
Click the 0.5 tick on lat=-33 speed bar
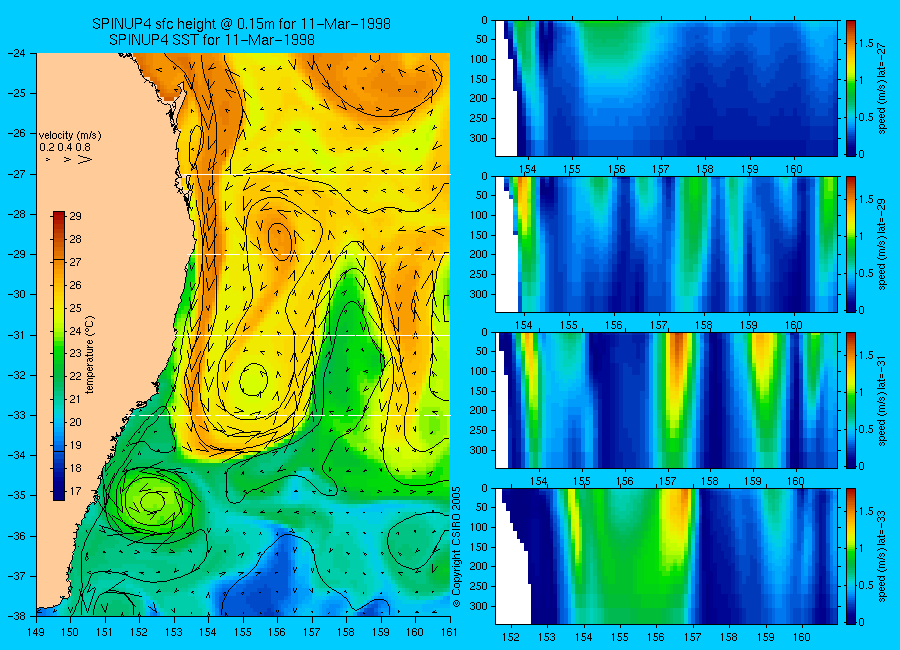coord(866,585)
